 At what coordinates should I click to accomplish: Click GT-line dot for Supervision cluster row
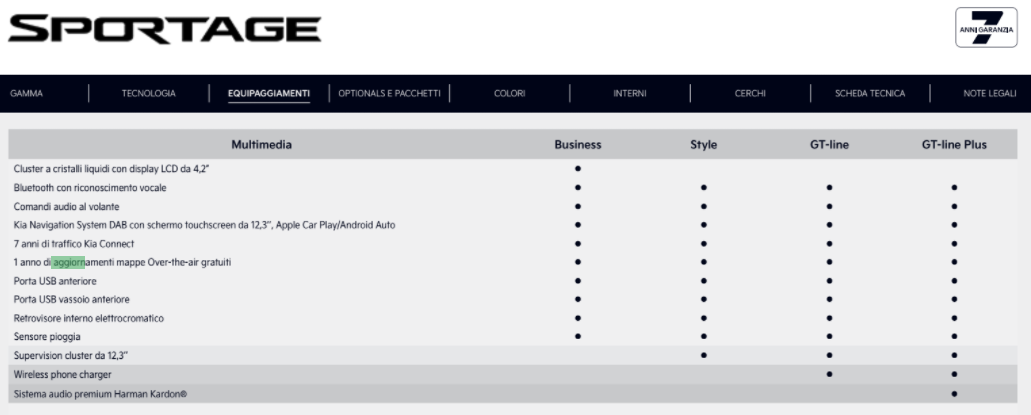coord(829,355)
